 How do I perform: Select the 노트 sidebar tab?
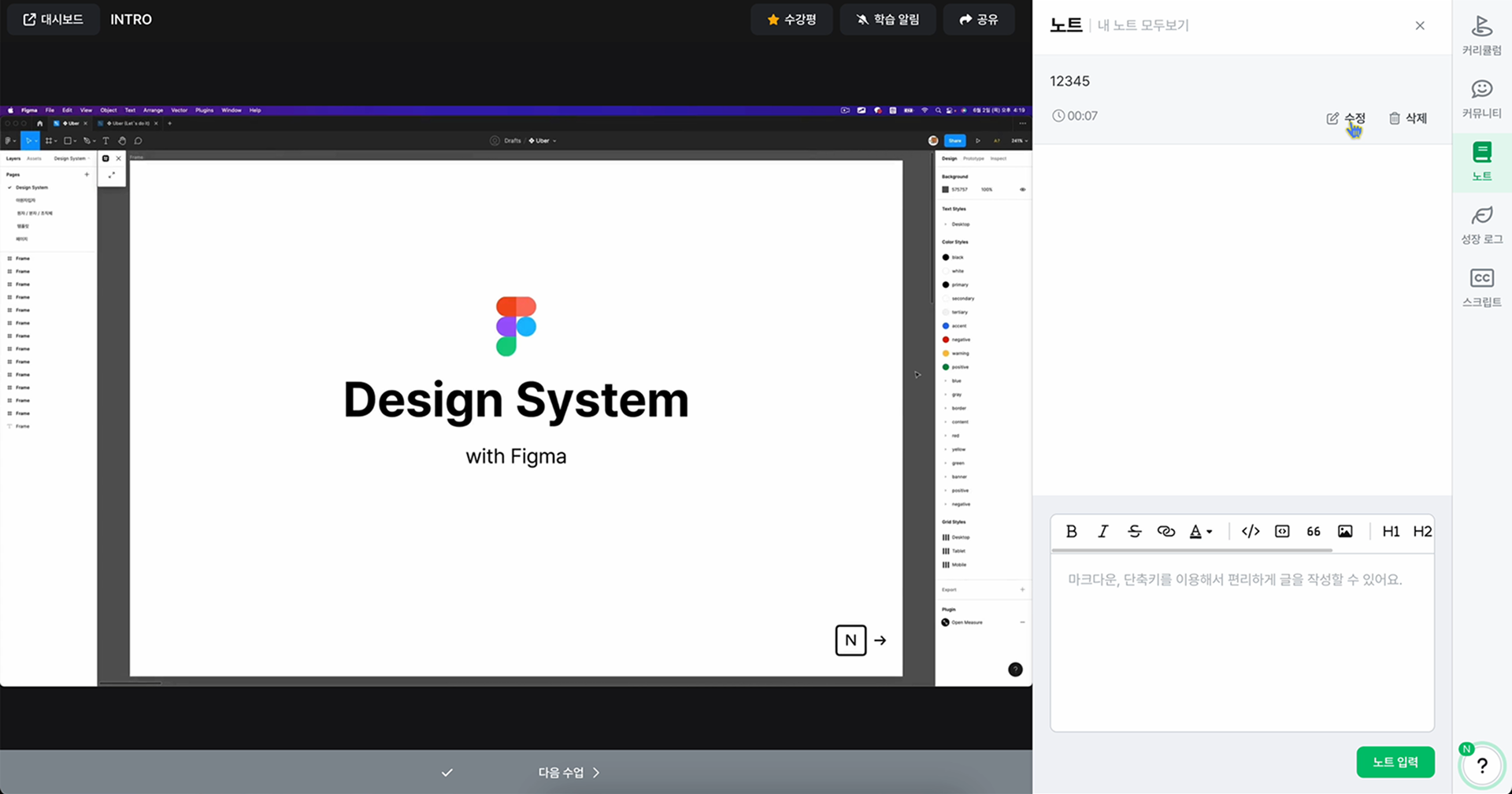[1481, 161]
